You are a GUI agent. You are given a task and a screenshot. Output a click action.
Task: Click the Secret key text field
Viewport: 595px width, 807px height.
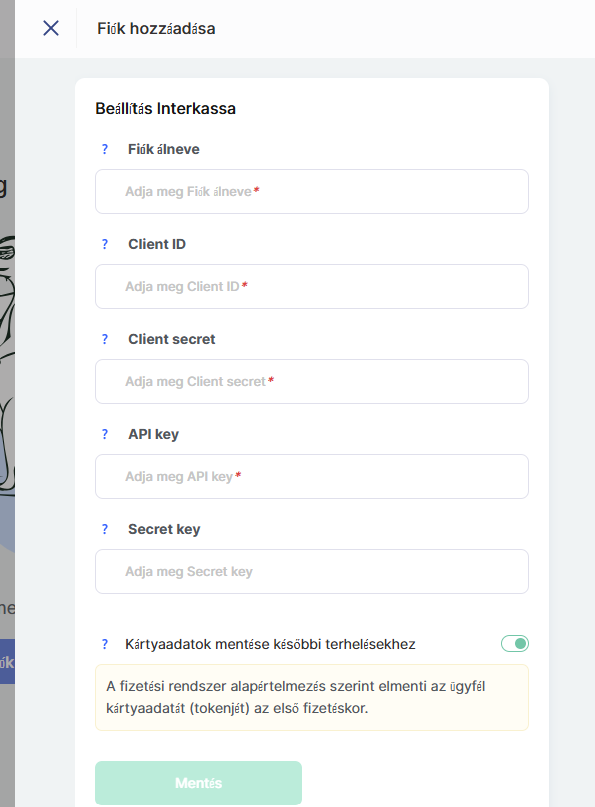click(x=312, y=571)
